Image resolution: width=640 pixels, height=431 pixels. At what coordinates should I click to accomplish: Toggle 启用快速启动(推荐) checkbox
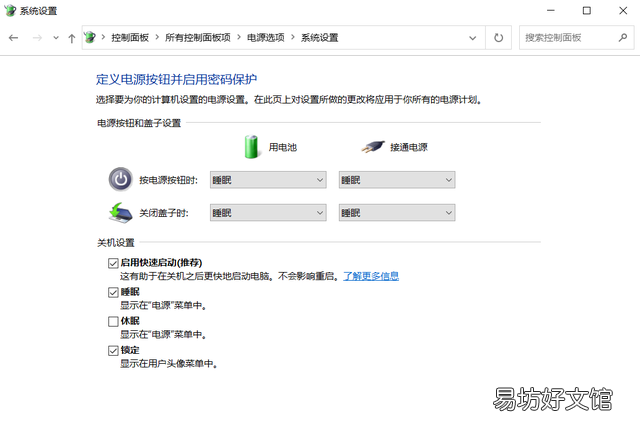coord(113,263)
